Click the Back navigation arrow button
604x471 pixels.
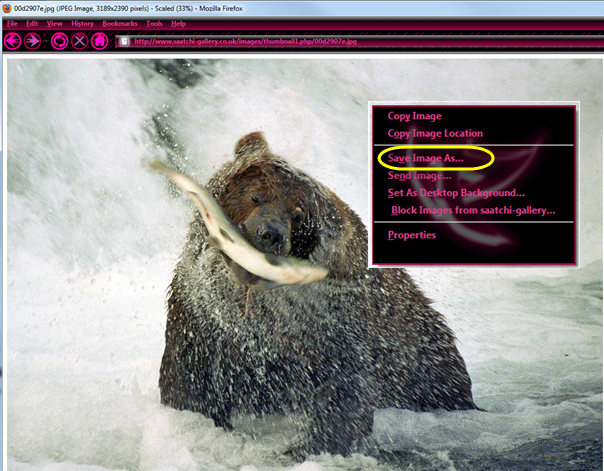click(x=13, y=41)
